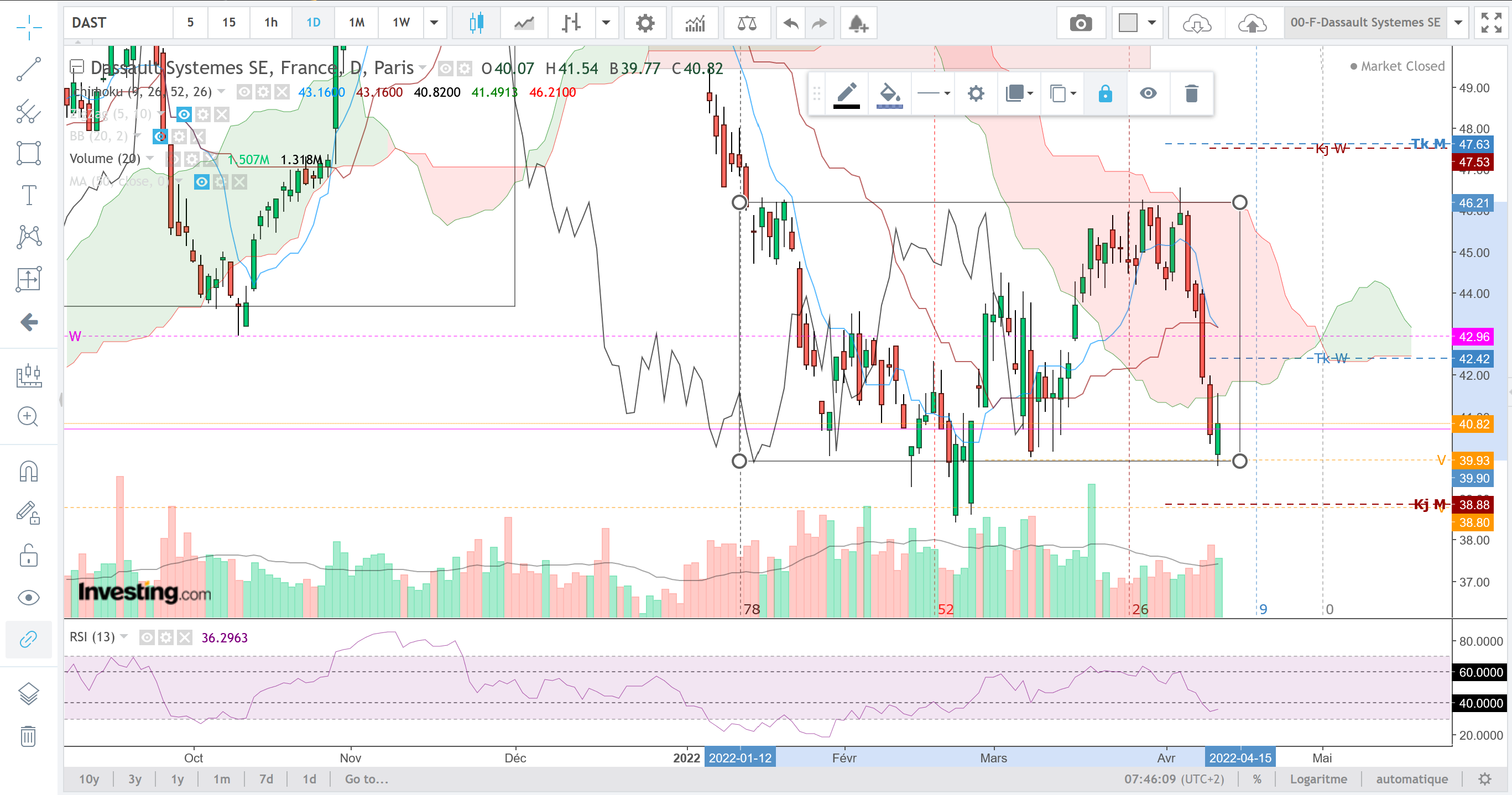Enable the Logaritme scale option
The image size is (1512, 795).
click(1318, 779)
